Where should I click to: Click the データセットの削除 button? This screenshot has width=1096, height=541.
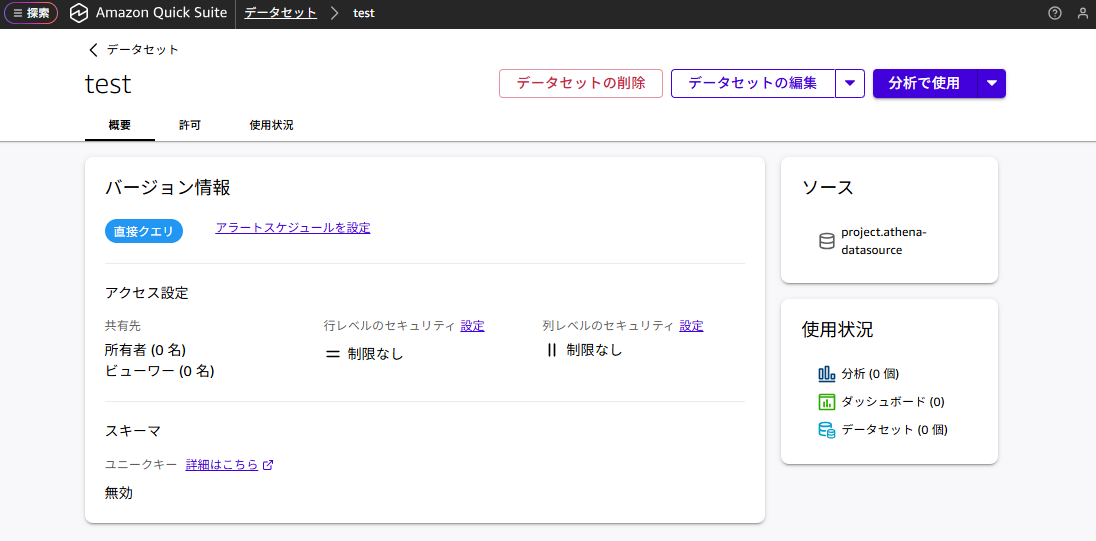tap(581, 83)
